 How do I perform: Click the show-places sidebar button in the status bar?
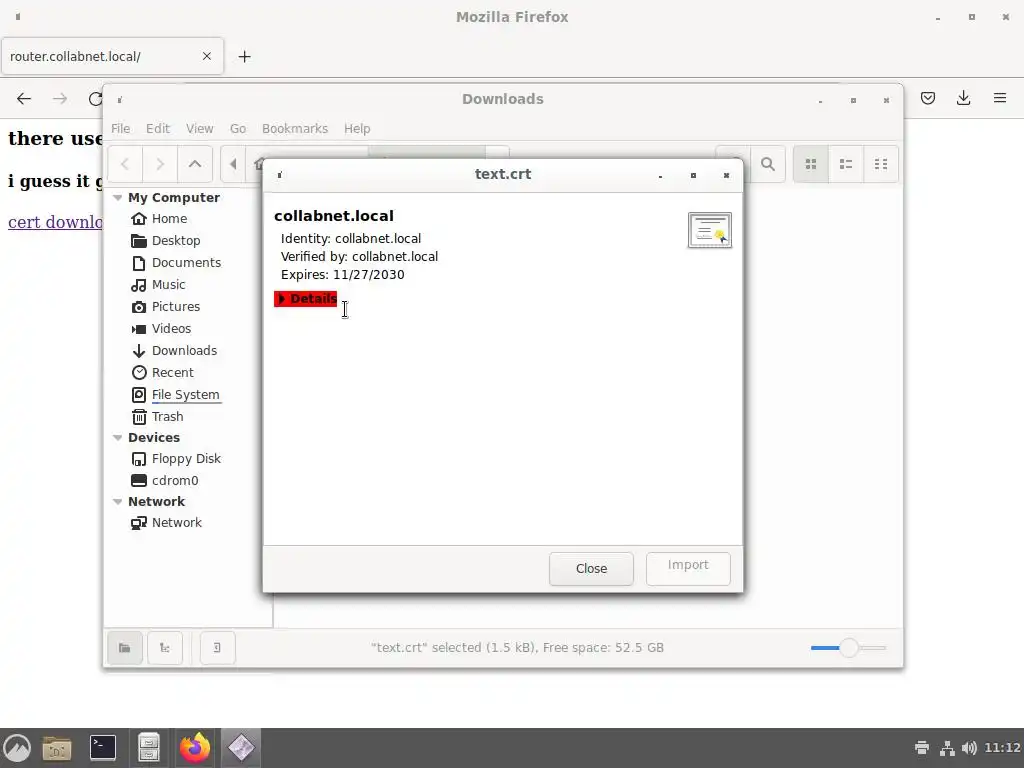coord(125,648)
